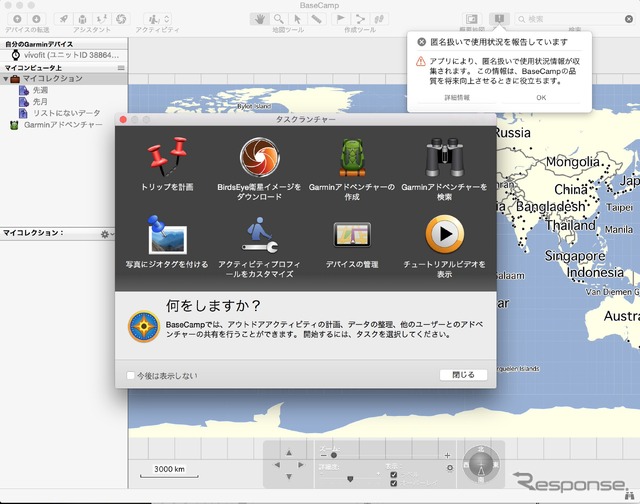Image resolution: width=640 pixels, height=504 pixels.
Task: Click the notification alert toolbar icon
Action: pyautogui.click(x=499, y=19)
